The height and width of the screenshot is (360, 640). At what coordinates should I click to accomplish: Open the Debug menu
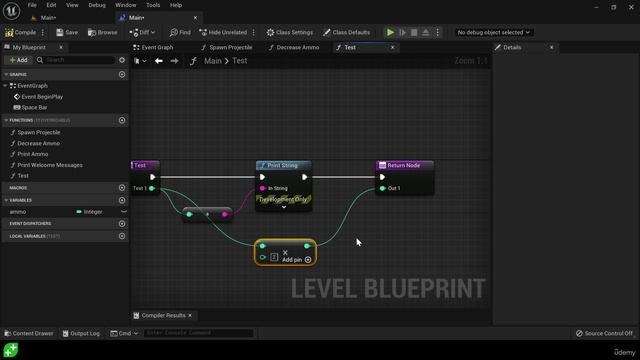[97, 5]
